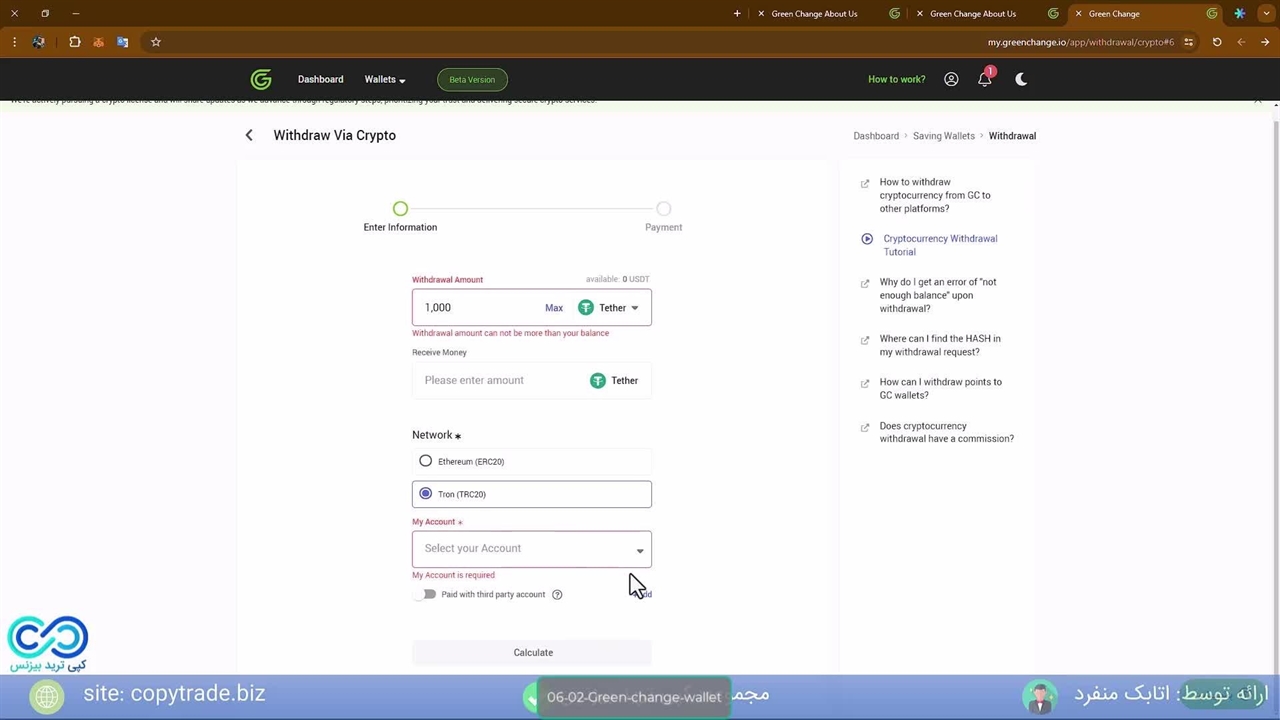Open the notifications bell
Screen dimensions: 1280x720
pos(985,80)
